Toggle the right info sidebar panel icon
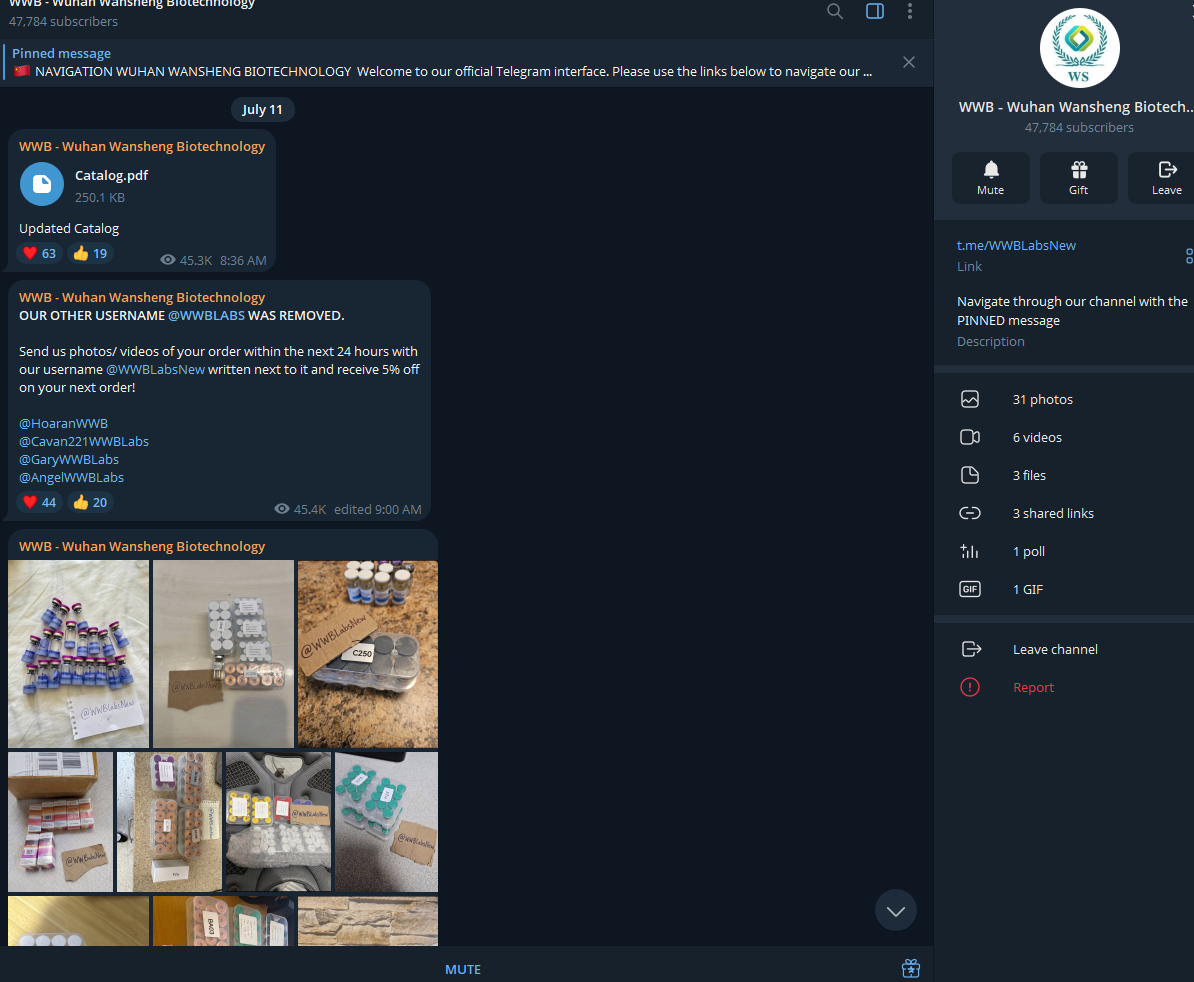 click(875, 11)
